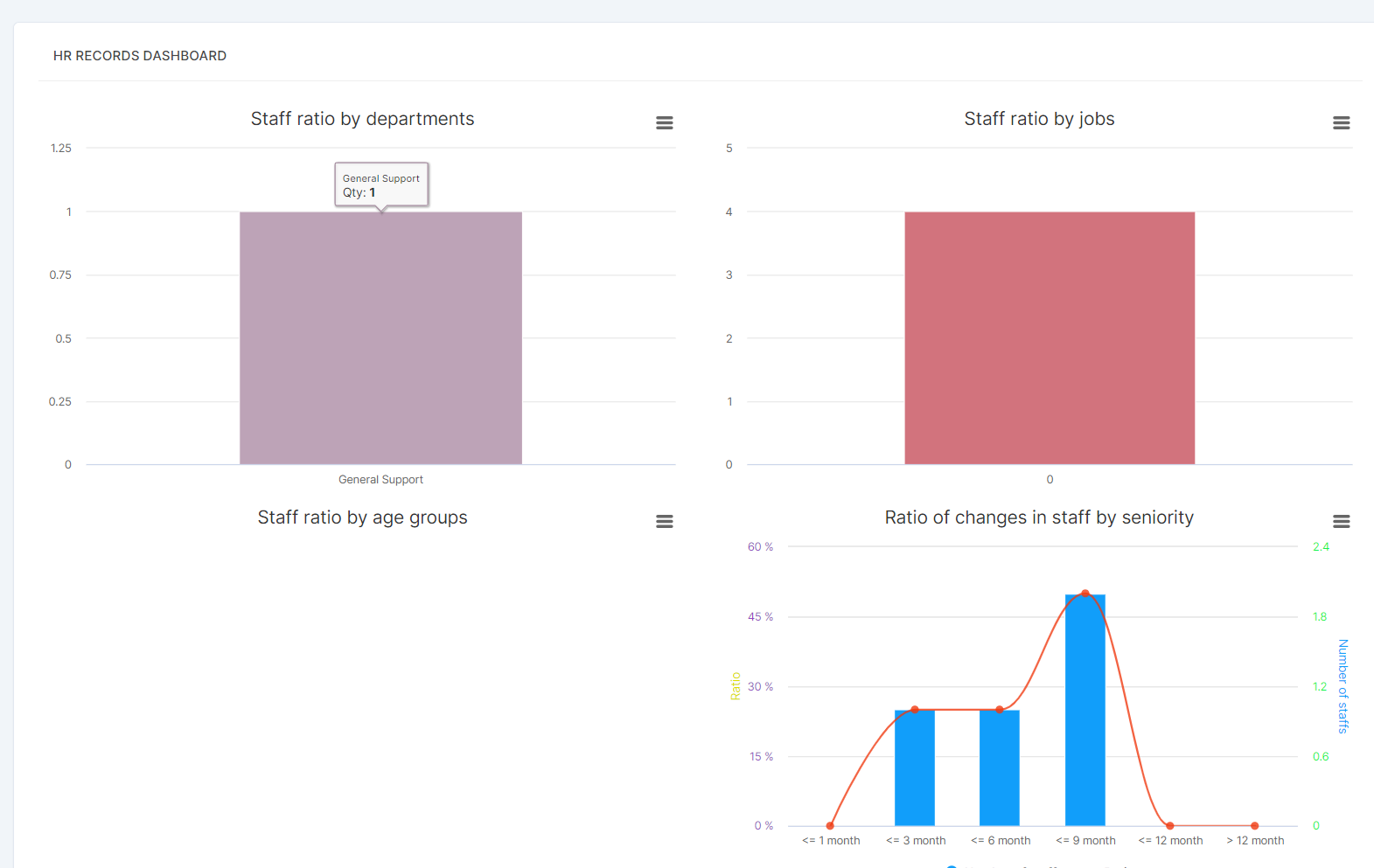Select the blue <= 6 month bar
The image size is (1374, 868).
point(999,767)
